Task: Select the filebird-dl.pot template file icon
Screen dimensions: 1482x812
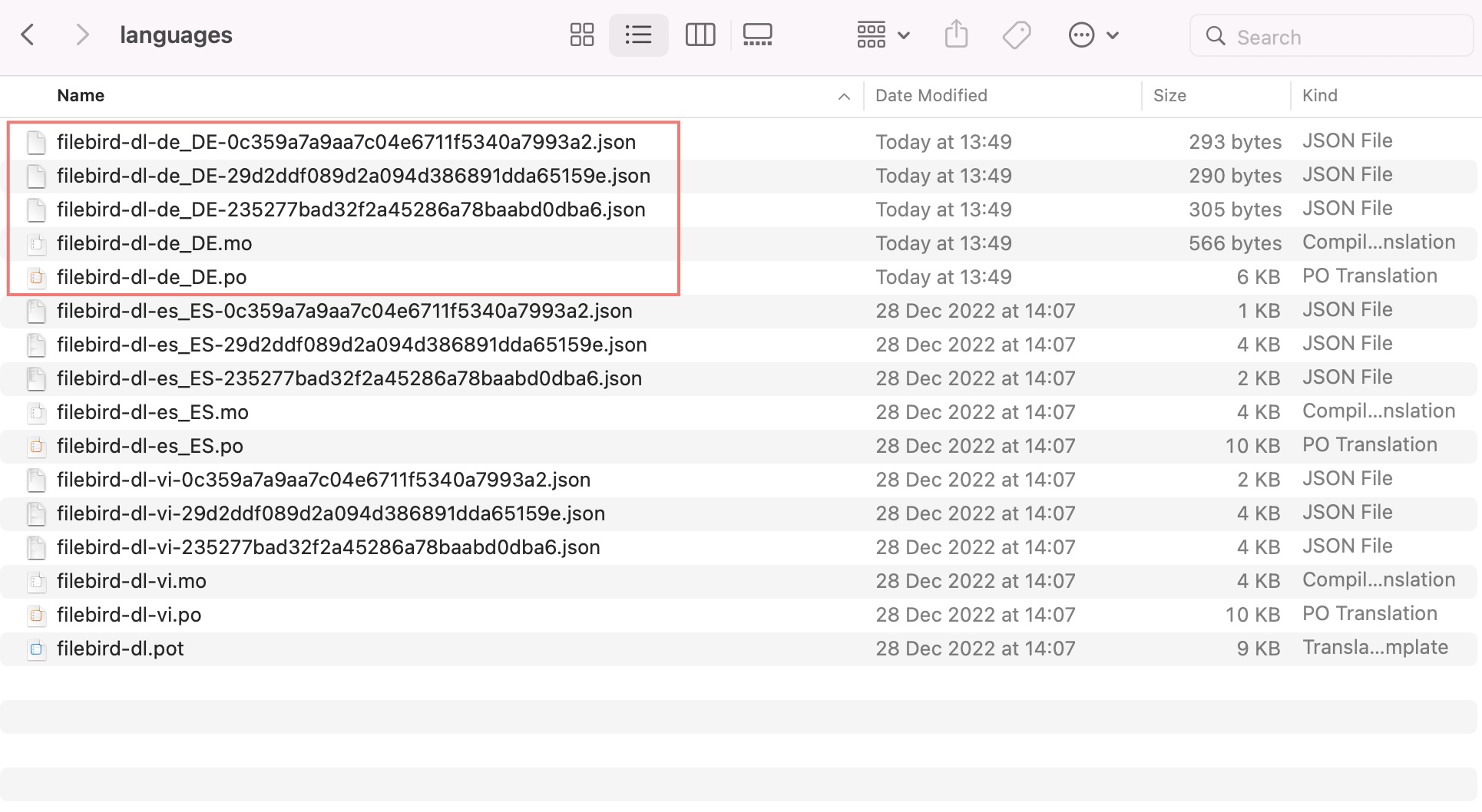Action: click(36, 649)
